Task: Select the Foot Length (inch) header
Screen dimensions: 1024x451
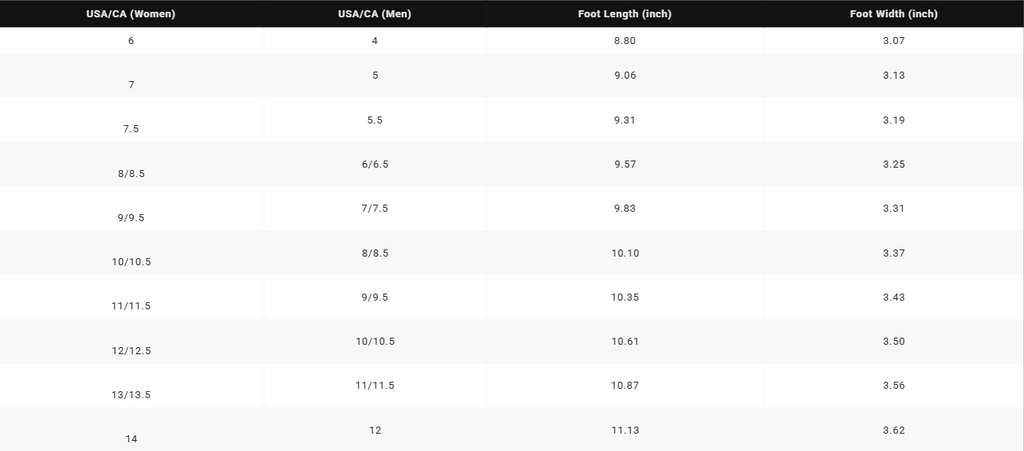Action: point(625,14)
